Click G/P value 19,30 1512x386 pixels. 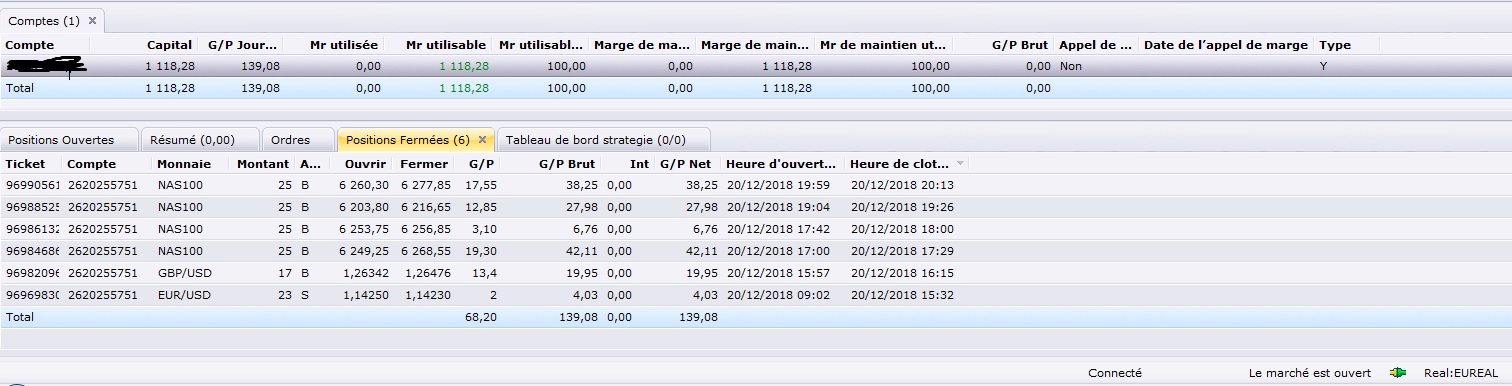click(x=481, y=251)
